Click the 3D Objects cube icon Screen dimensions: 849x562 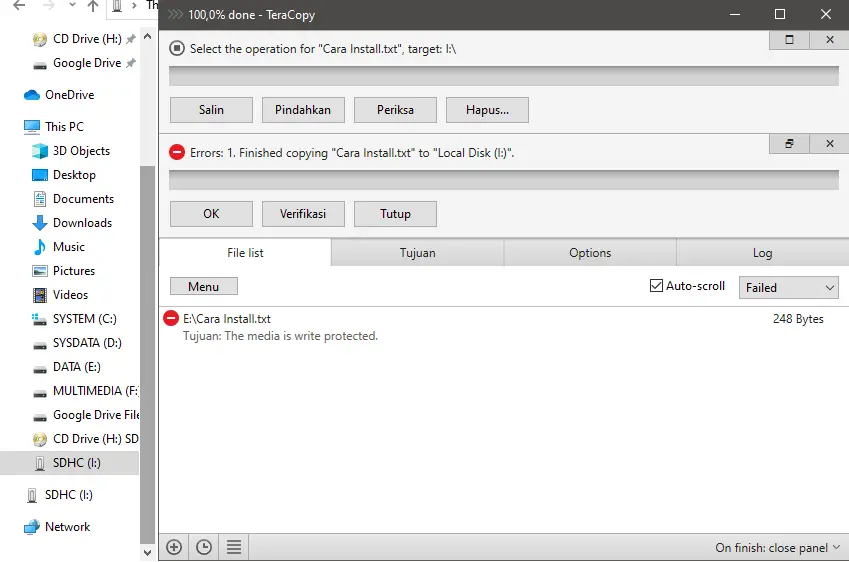pos(40,151)
